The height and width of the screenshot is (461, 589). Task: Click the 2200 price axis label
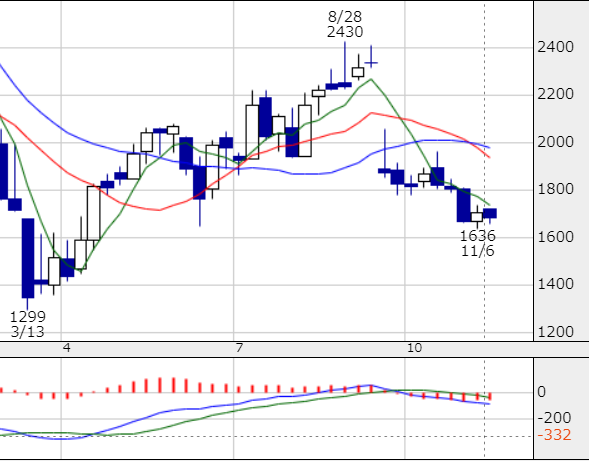[556, 94]
